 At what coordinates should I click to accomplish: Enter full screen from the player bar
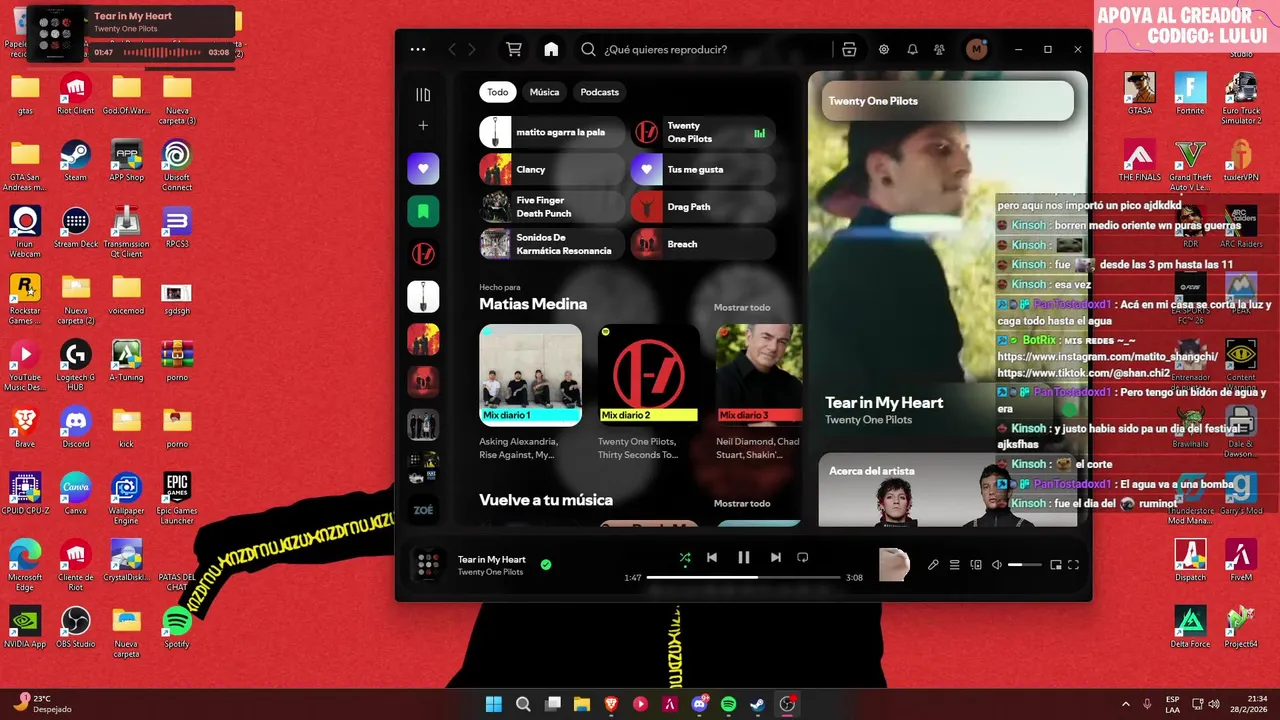[1074, 565]
